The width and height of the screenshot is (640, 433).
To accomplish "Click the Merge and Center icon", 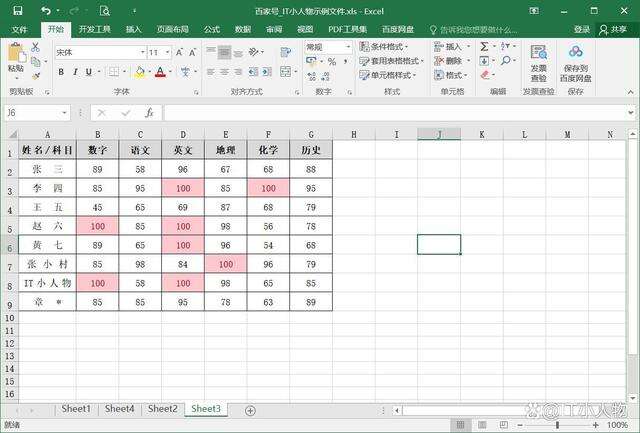I will click(x=286, y=72).
